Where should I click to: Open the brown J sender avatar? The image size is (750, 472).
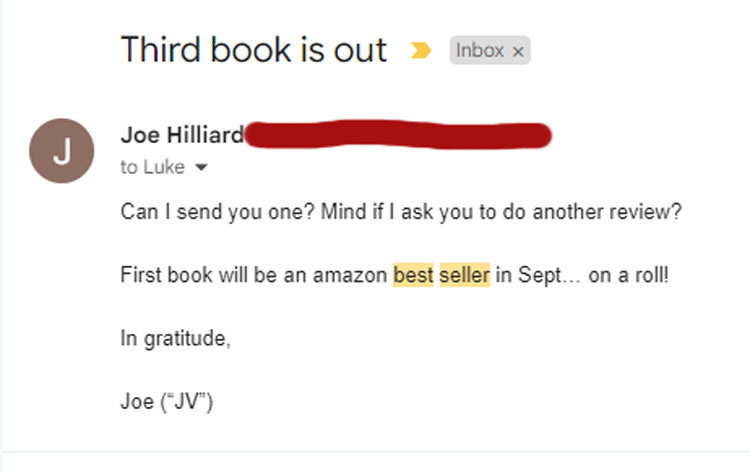click(62, 151)
